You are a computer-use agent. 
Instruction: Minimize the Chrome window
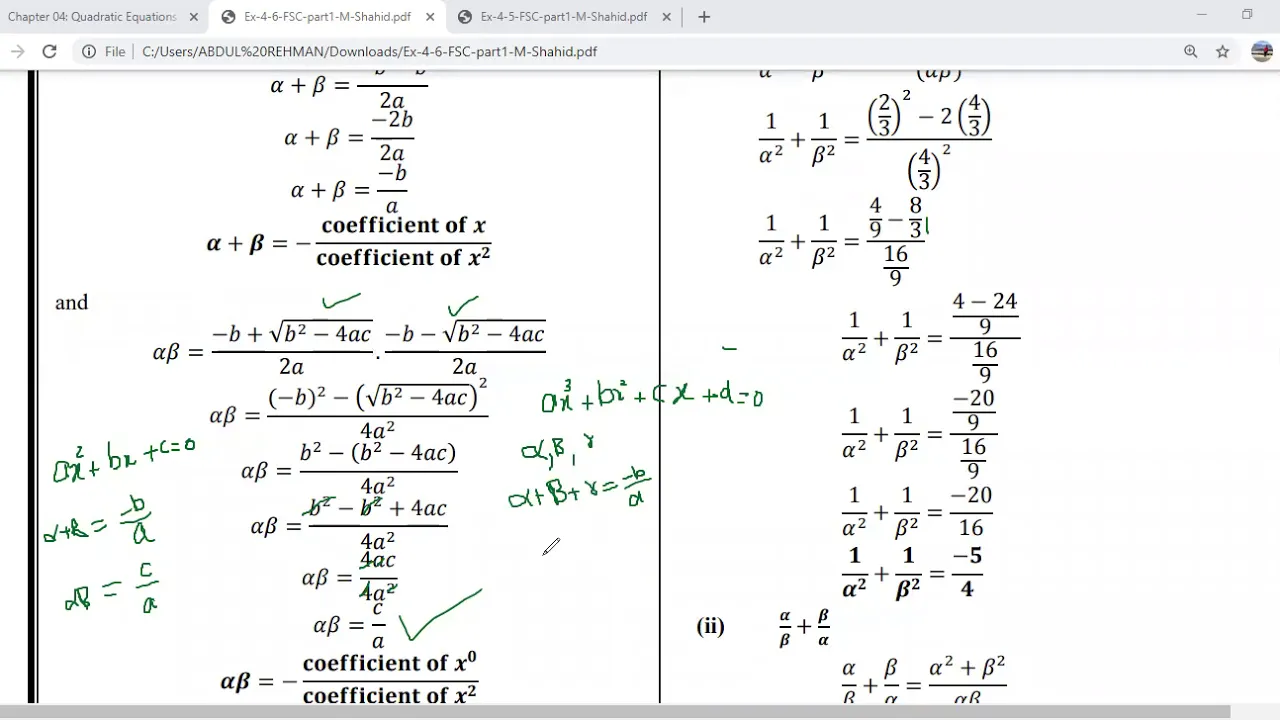point(1202,15)
